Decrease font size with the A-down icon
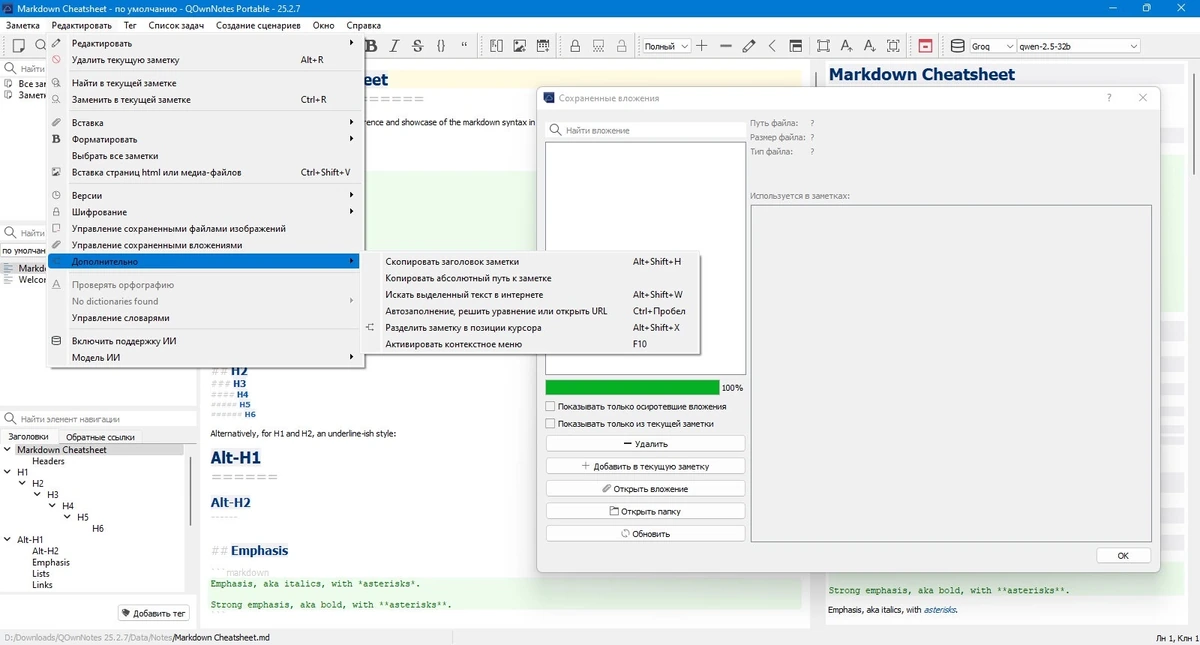The width and height of the screenshot is (1200, 645). tap(870, 46)
